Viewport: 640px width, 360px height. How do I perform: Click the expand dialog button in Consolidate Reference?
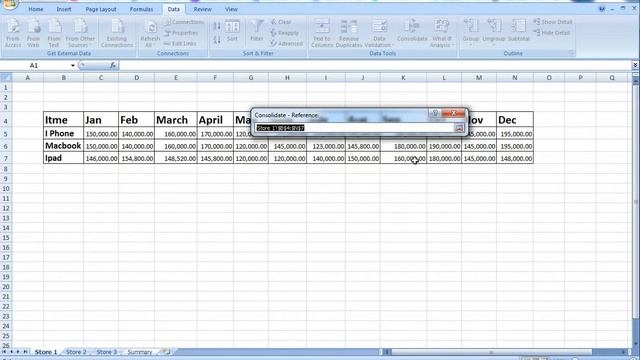point(459,128)
